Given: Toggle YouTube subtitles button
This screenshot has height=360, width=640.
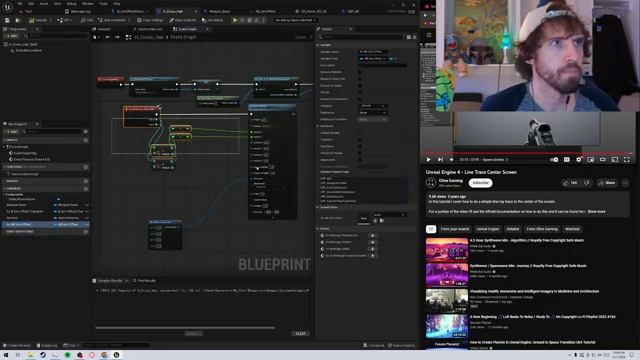Looking at the screenshot, I should [x=567, y=160].
